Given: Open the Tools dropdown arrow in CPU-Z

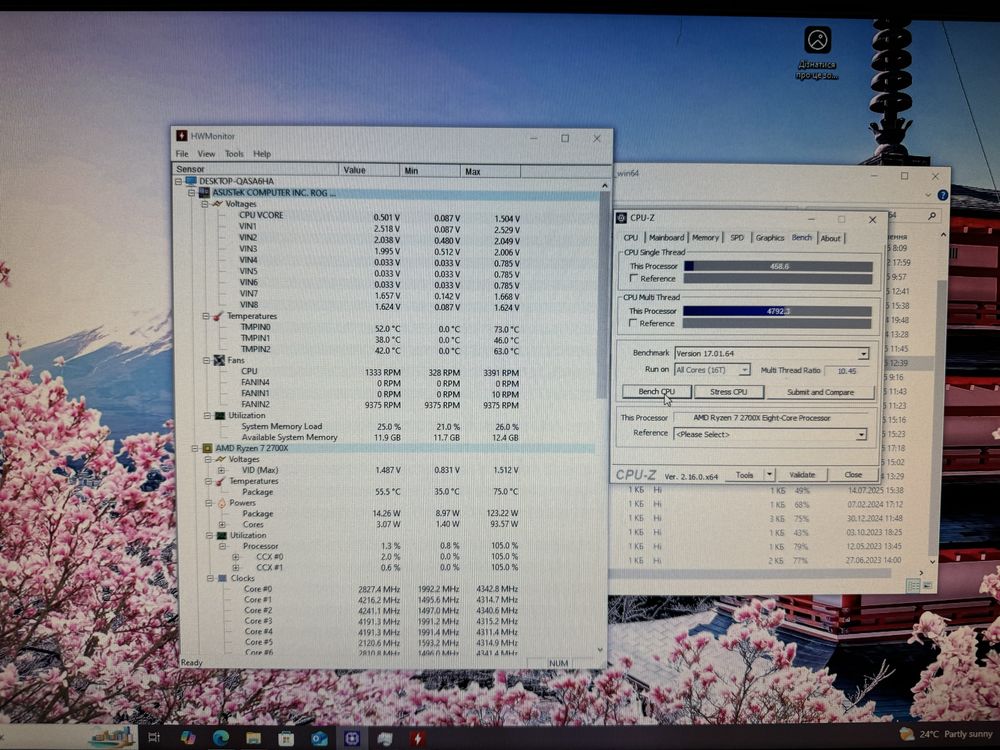Looking at the screenshot, I should 769,474.
